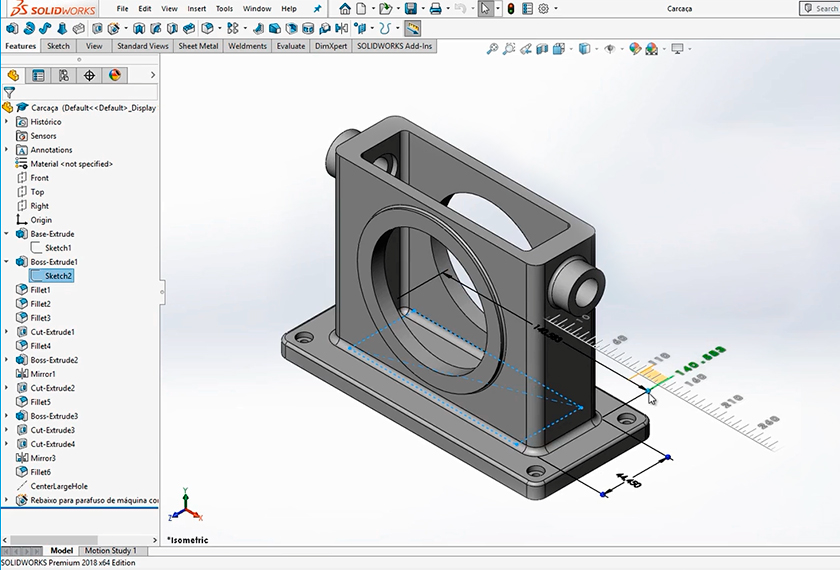Open the Insert menu

pyautogui.click(x=197, y=9)
